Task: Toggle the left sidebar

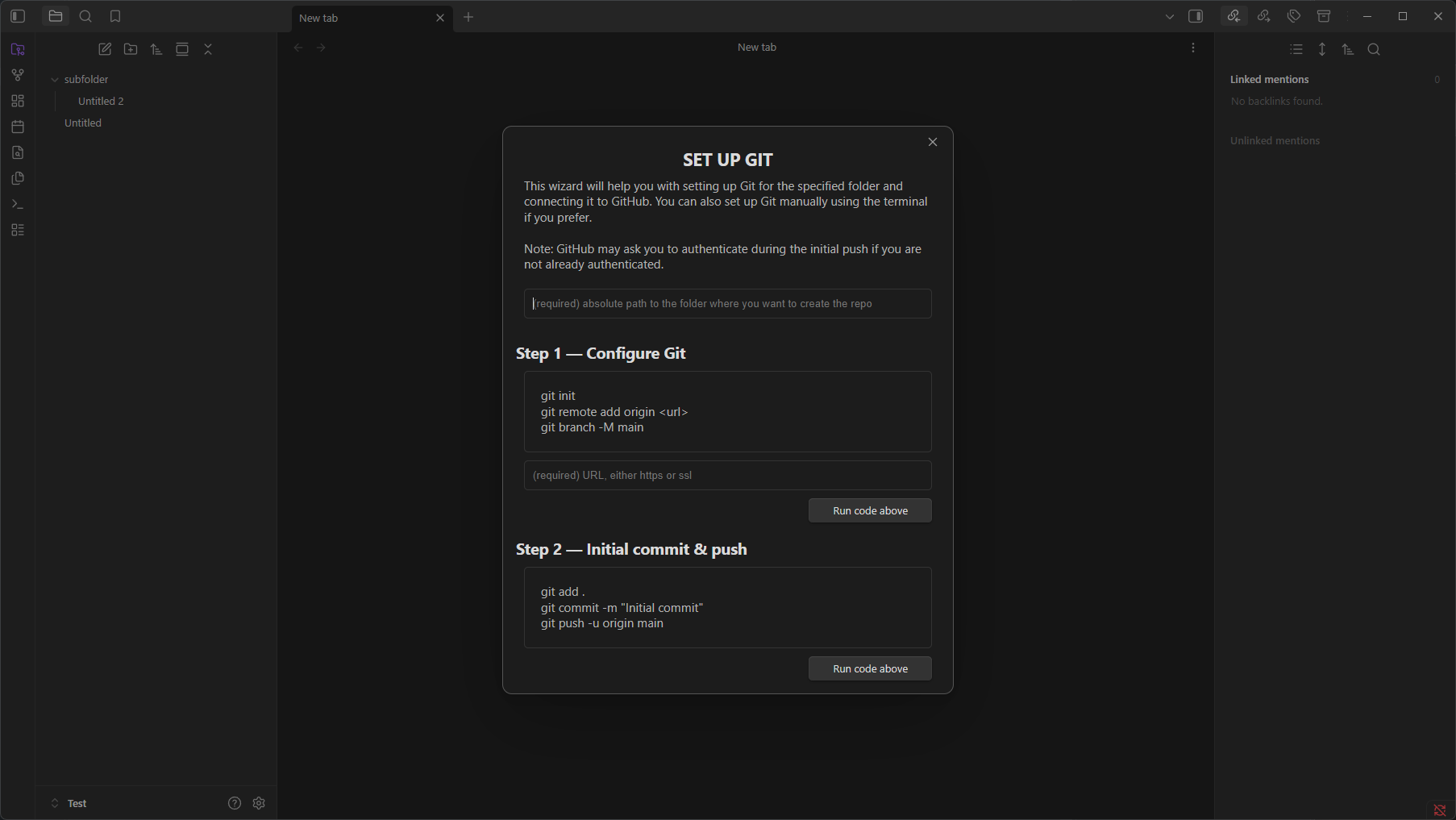Action: [18, 16]
